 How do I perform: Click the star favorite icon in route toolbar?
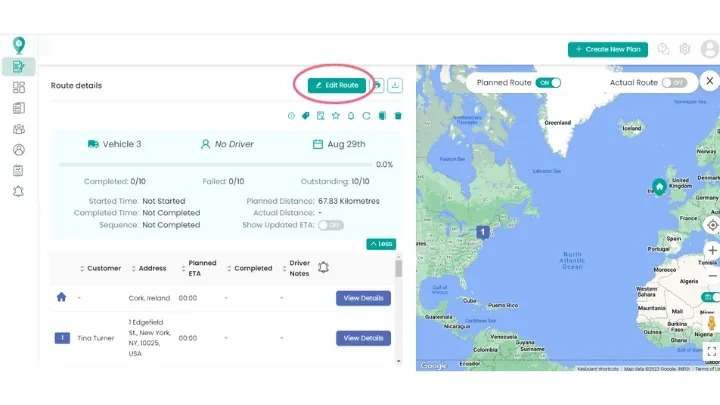pos(336,116)
